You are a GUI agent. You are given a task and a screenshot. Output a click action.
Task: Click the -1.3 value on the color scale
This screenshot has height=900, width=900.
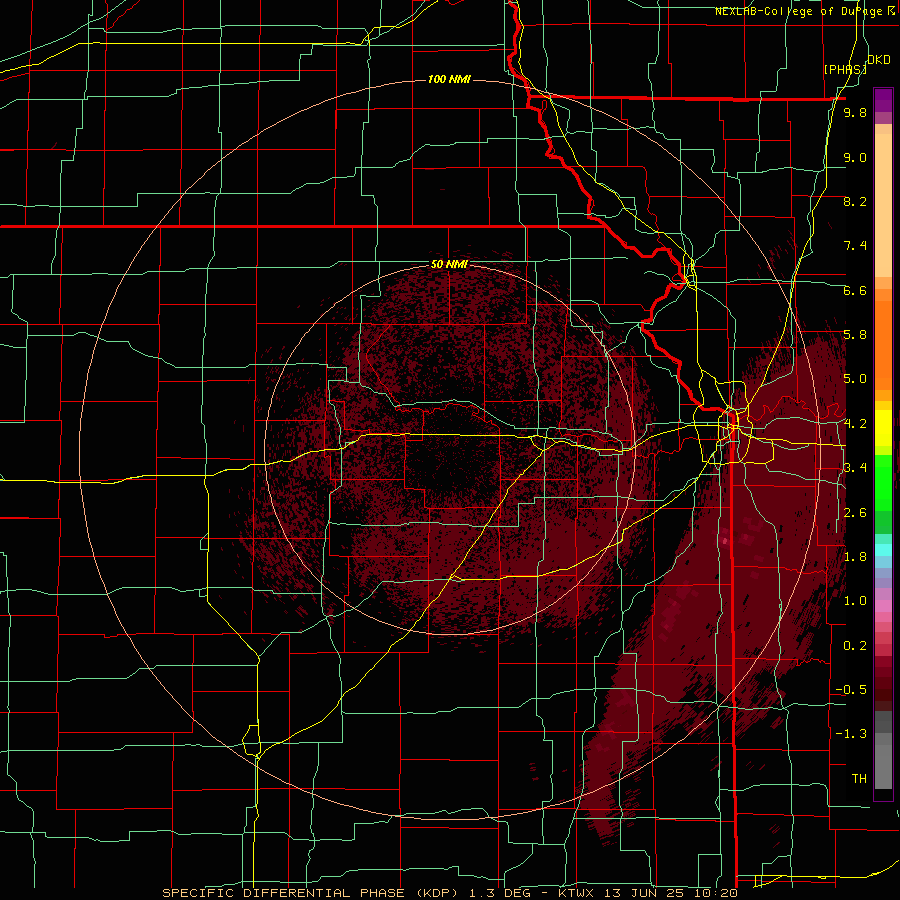coord(851,734)
